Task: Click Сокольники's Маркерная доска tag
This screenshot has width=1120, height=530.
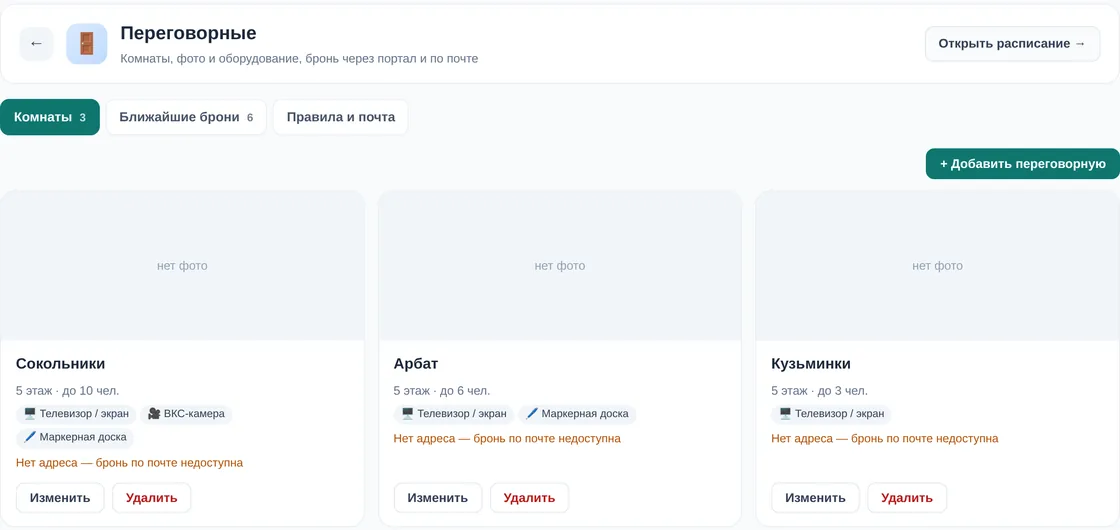Action: click(75, 437)
